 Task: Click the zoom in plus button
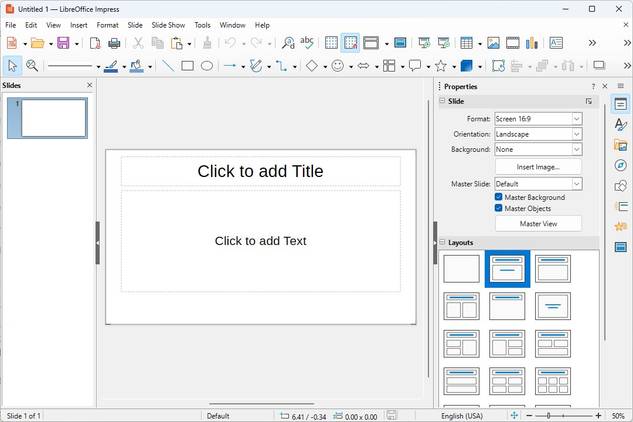[598, 416]
